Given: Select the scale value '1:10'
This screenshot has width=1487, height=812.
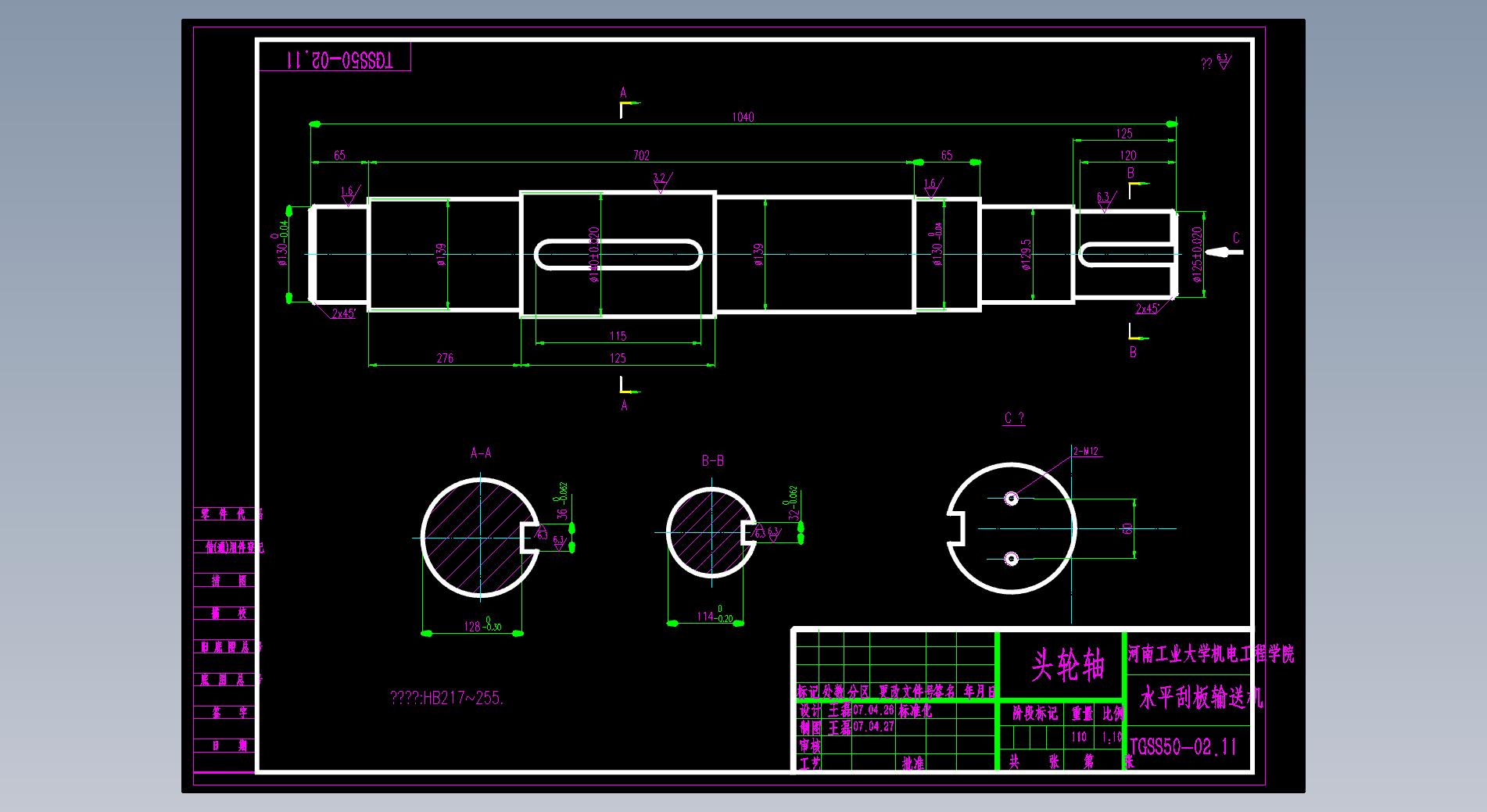Looking at the screenshot, I should [x=1111, y=736].
